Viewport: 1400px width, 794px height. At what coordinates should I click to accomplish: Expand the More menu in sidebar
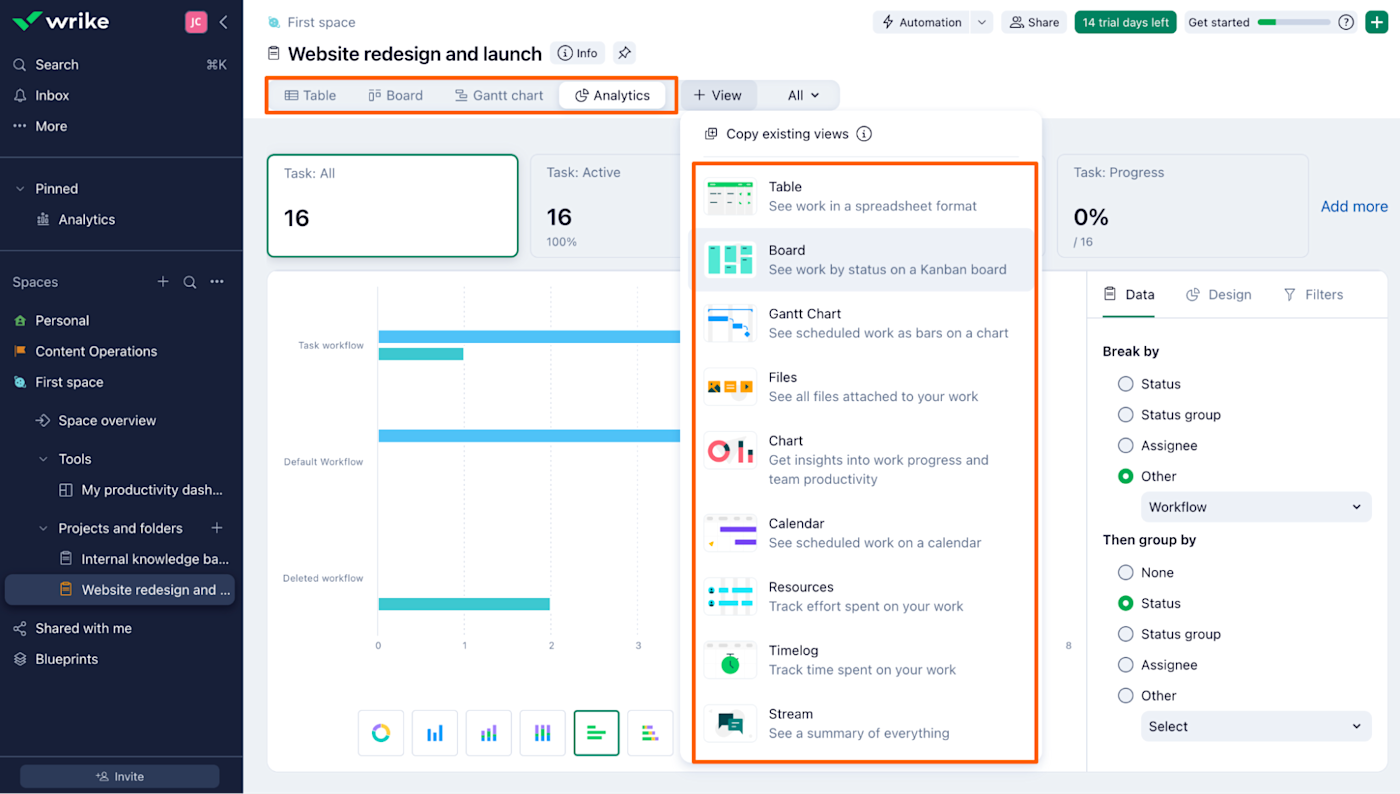[40, 126]
